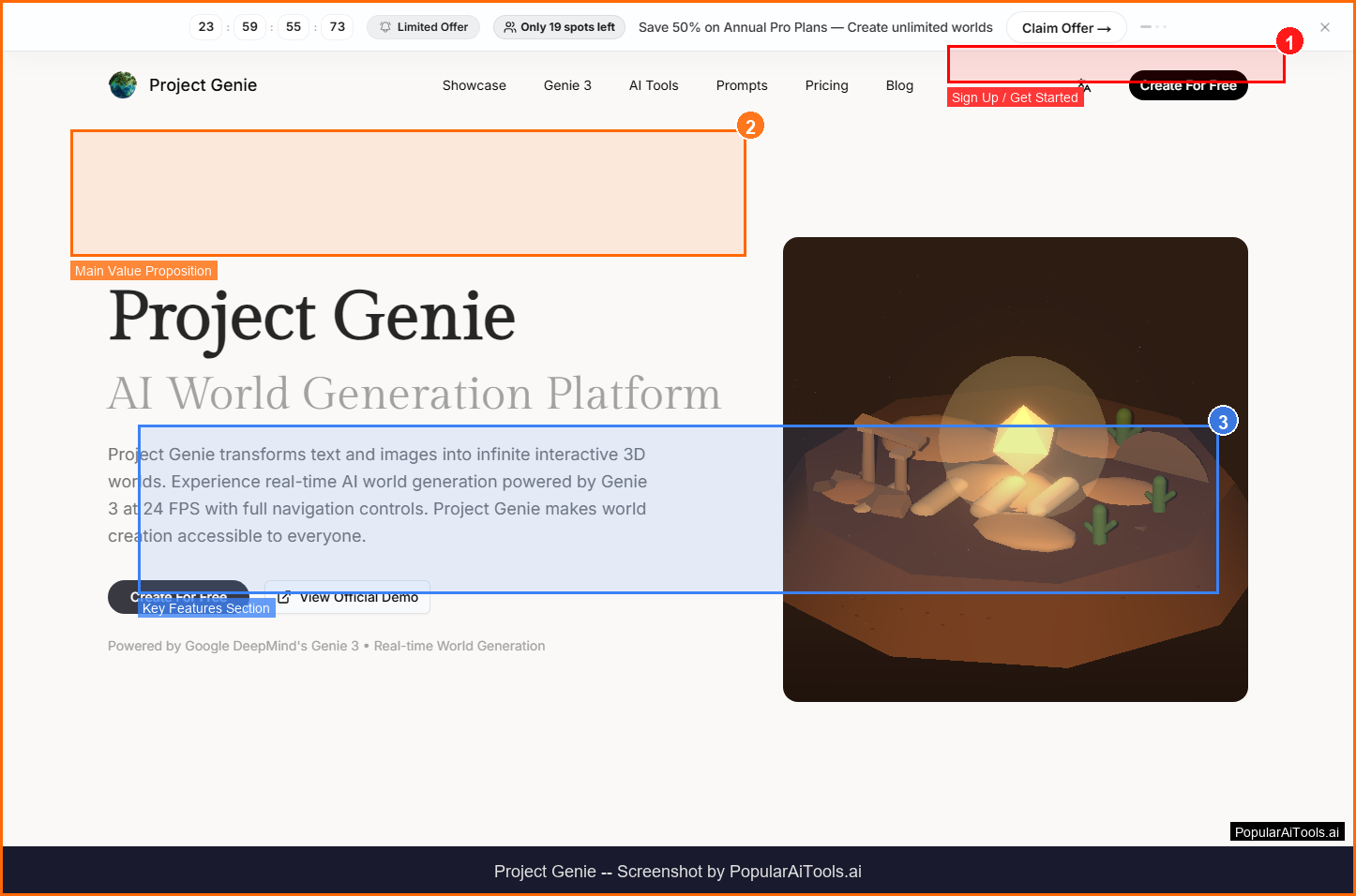Image resolution: width=1356 pixels, height=896 pixels.
Task: Click the Project Genie brand name text
Action: [x=203, y=85]
